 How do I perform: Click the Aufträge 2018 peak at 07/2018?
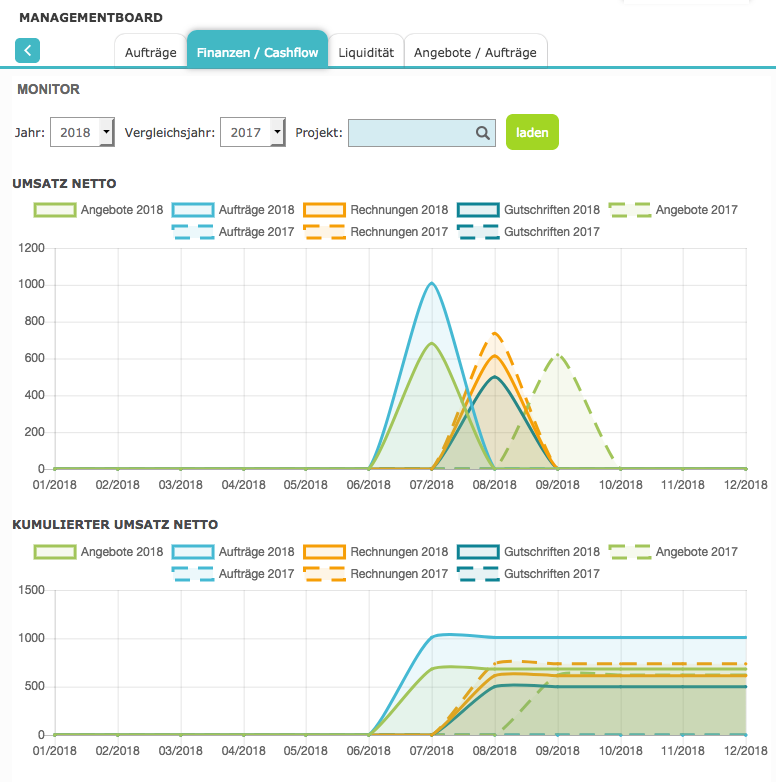coord(431,283)
